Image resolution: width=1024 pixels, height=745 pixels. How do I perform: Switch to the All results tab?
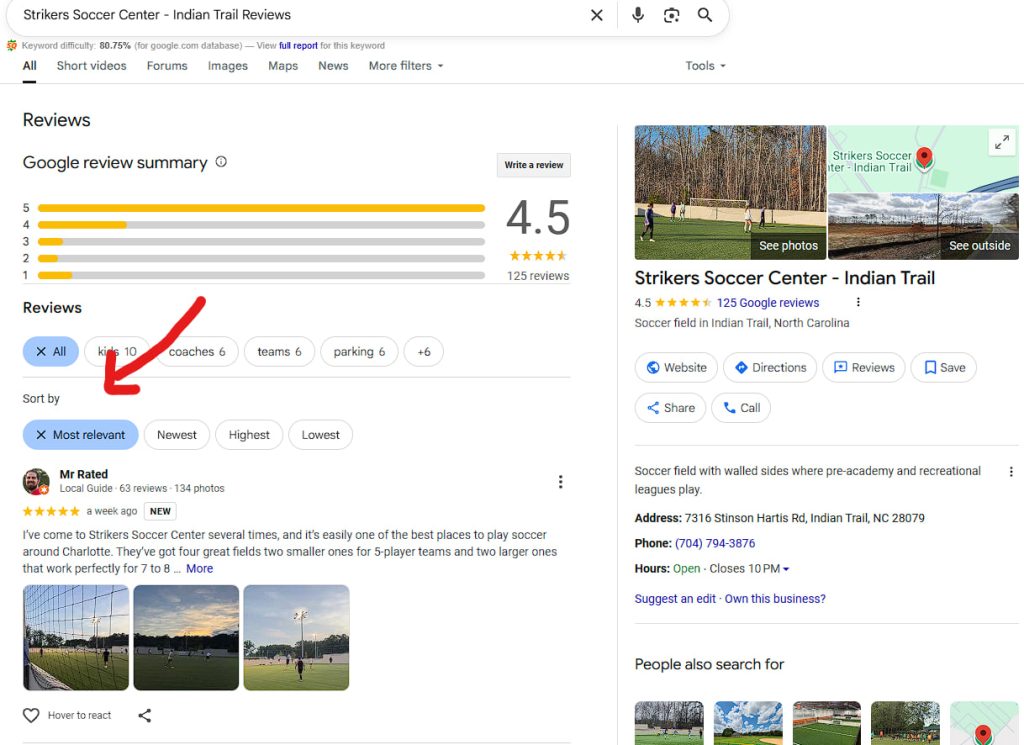point(29,66)
